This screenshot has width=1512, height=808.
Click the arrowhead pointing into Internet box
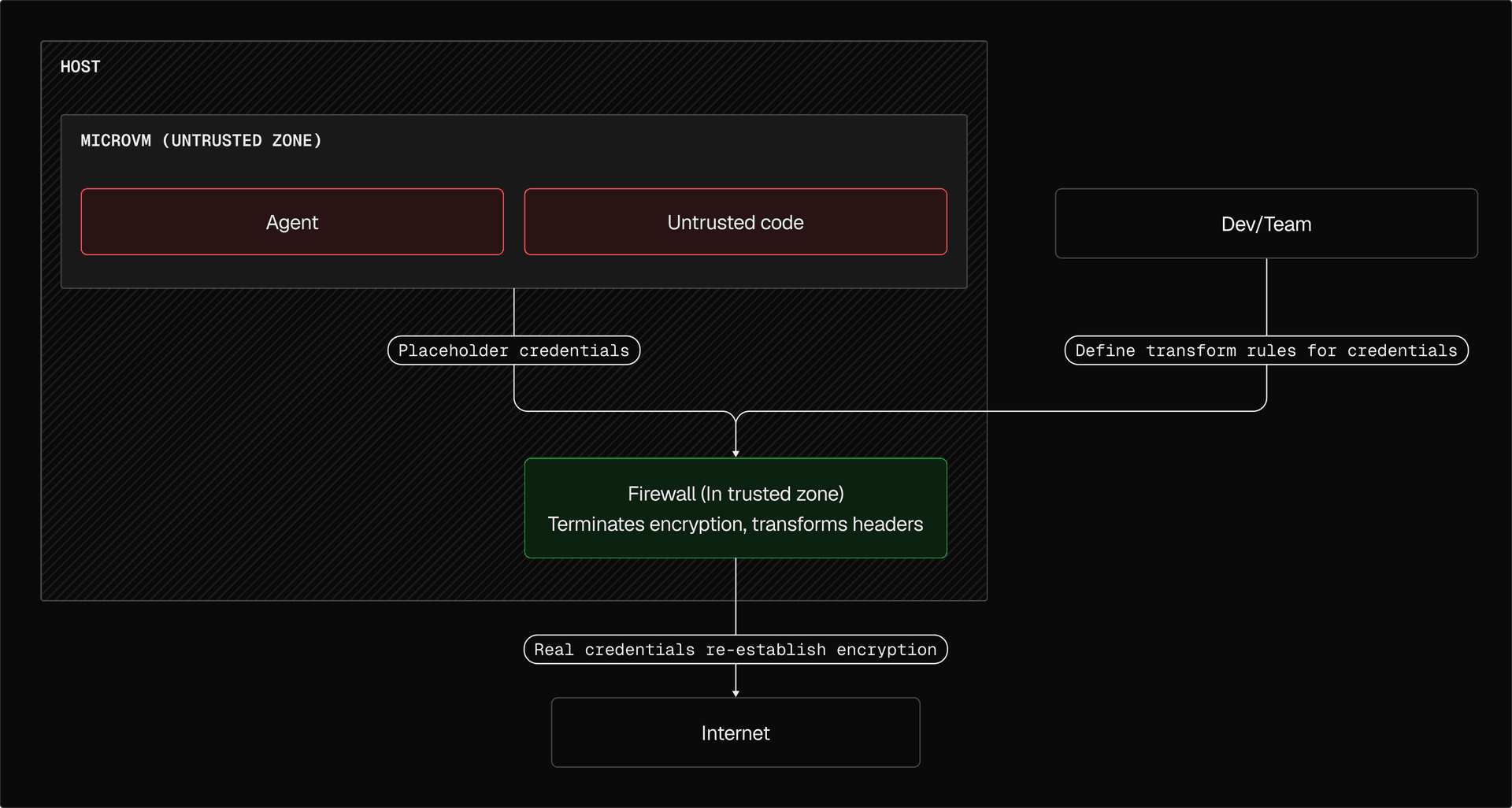coord(736,693)
